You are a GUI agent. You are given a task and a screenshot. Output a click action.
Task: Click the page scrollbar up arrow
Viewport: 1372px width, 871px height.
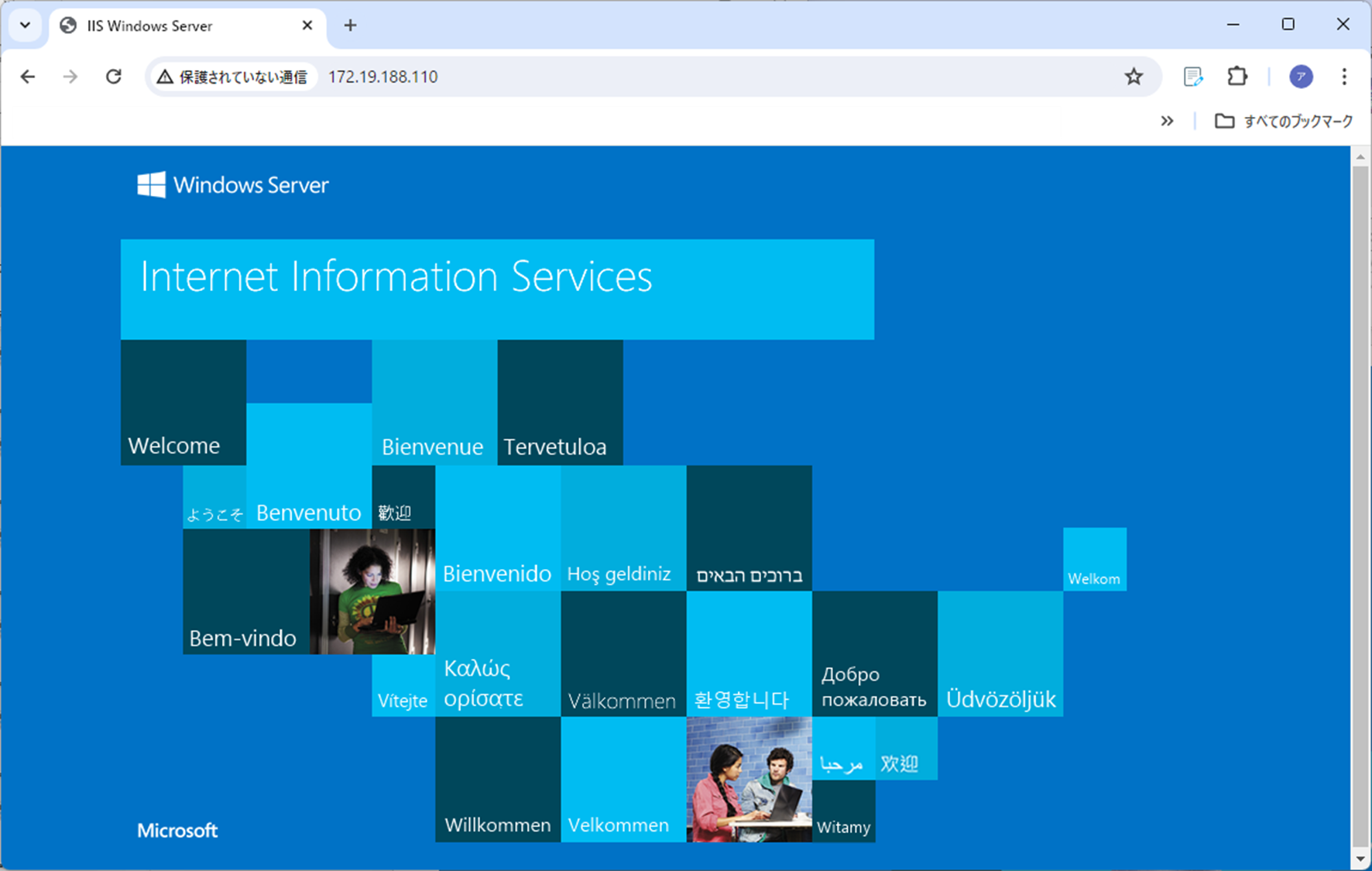[x=1360, y=156]
